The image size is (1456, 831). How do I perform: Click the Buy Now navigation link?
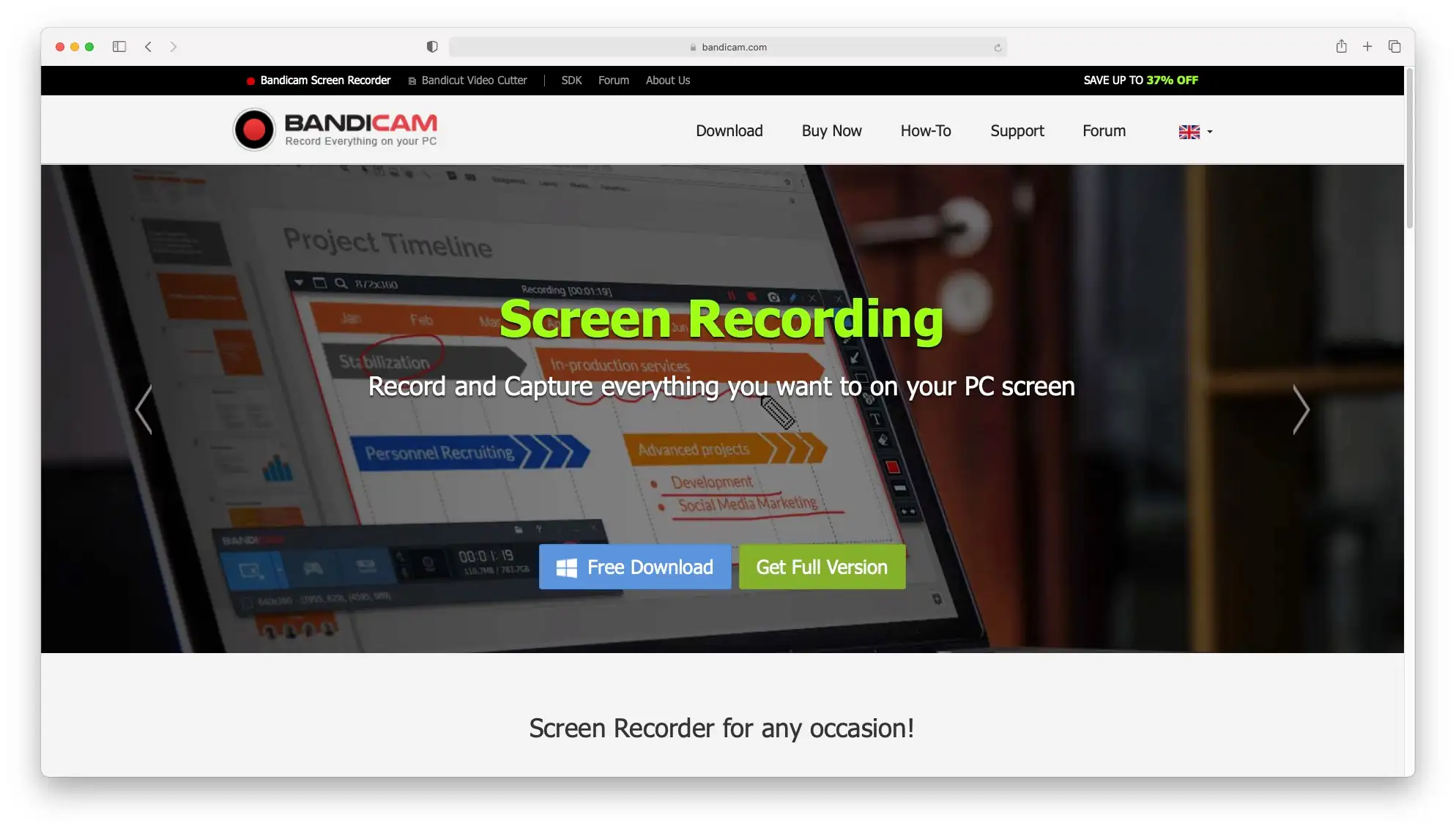click(831, 130)
